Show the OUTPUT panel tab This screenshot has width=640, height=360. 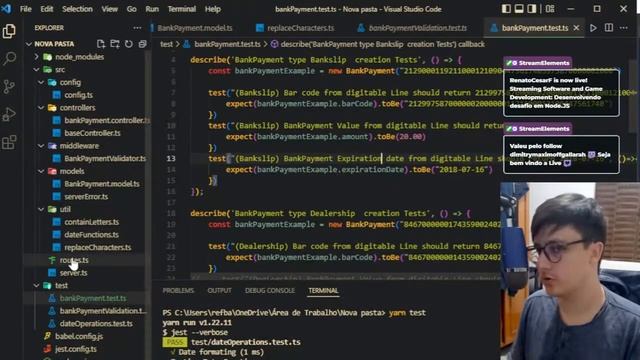click(x=219, y=290)
